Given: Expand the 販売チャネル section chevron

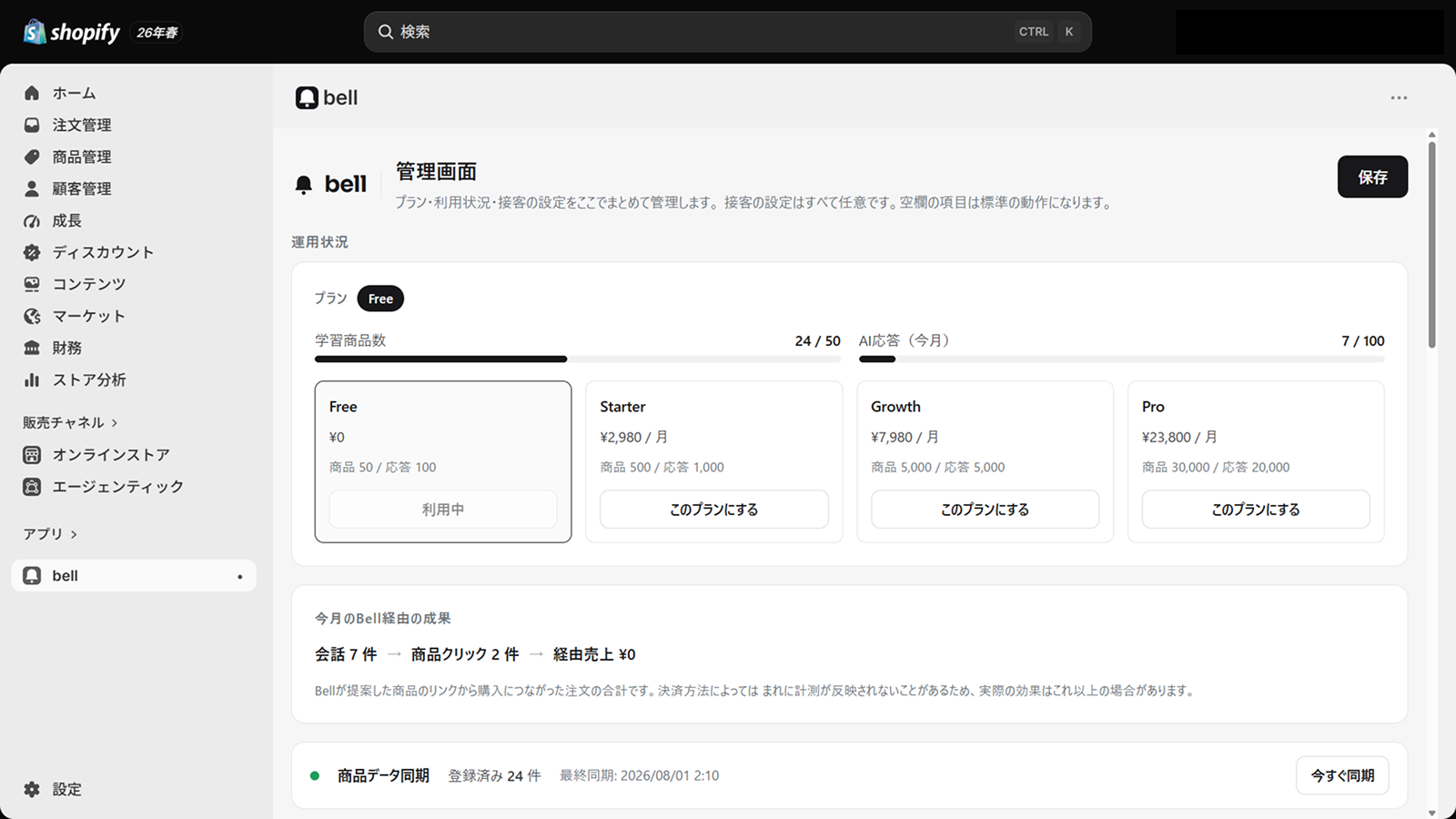Looking at the screenshot, I should click(115, 423).
